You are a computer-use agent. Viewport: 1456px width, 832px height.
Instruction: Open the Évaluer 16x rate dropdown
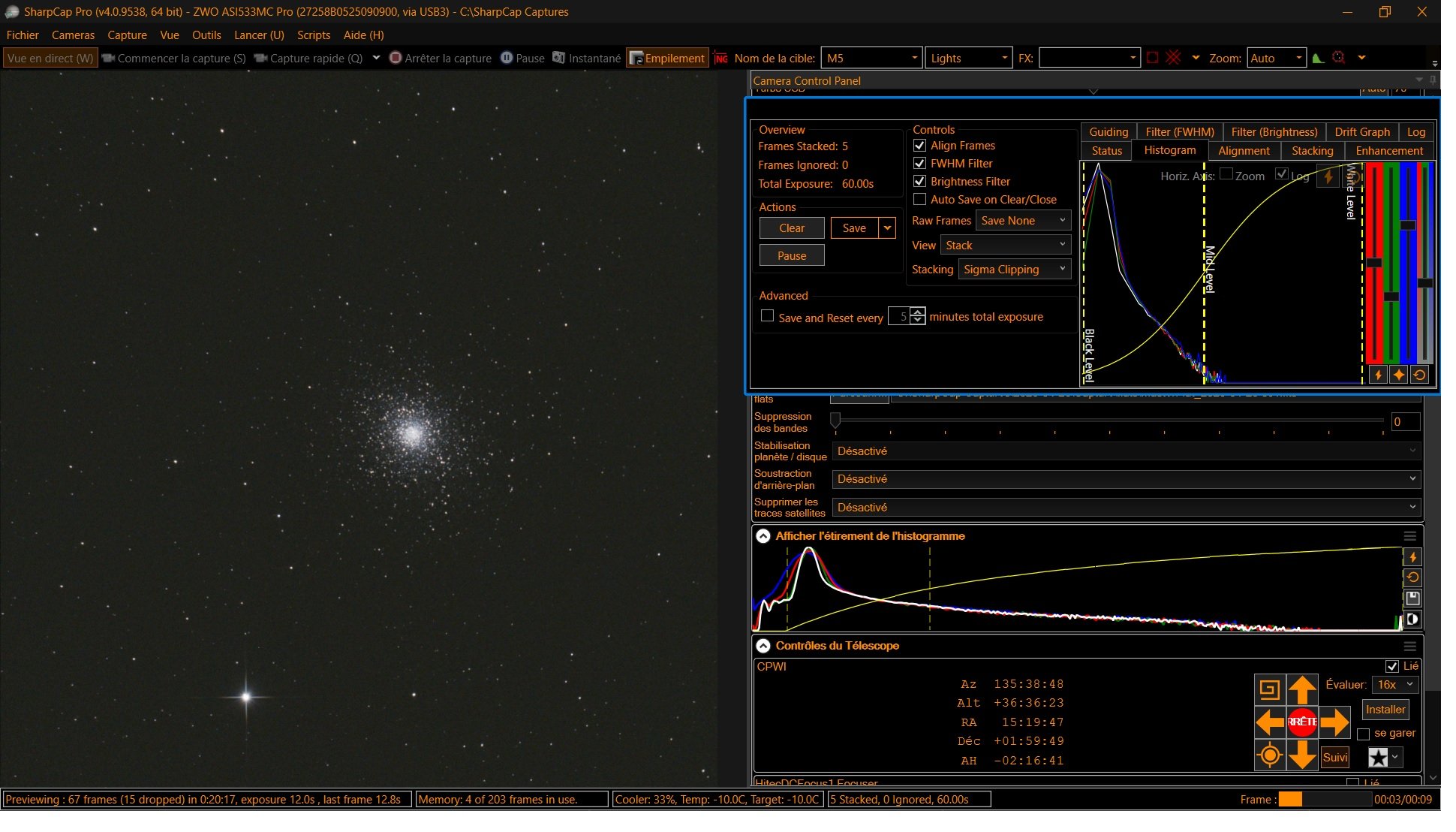(x=1395, y=685)
